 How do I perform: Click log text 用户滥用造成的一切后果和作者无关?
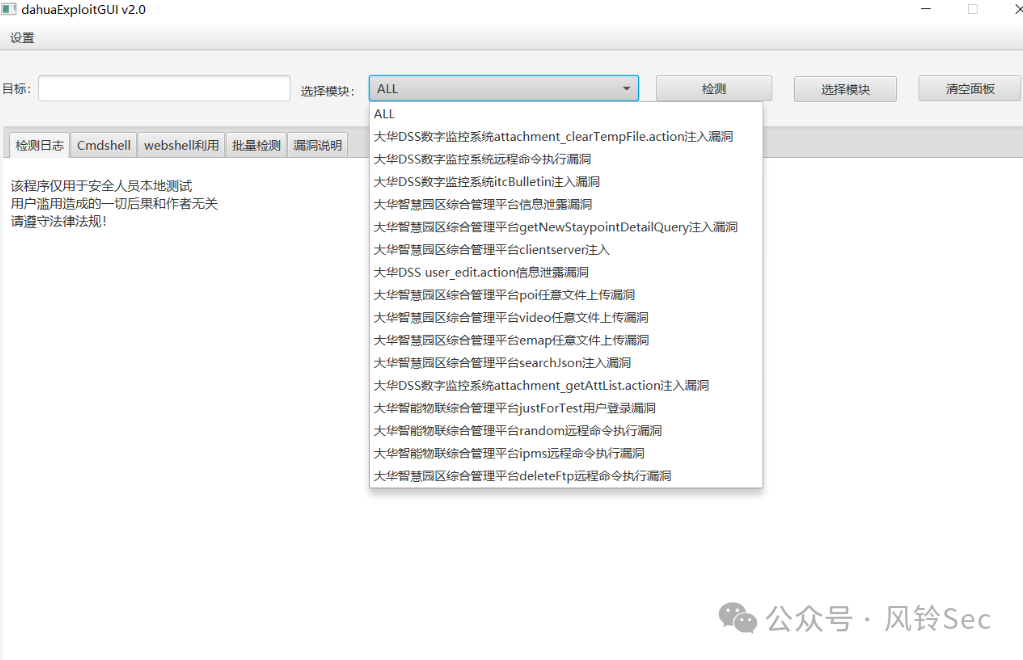click(x=114, y=203)
